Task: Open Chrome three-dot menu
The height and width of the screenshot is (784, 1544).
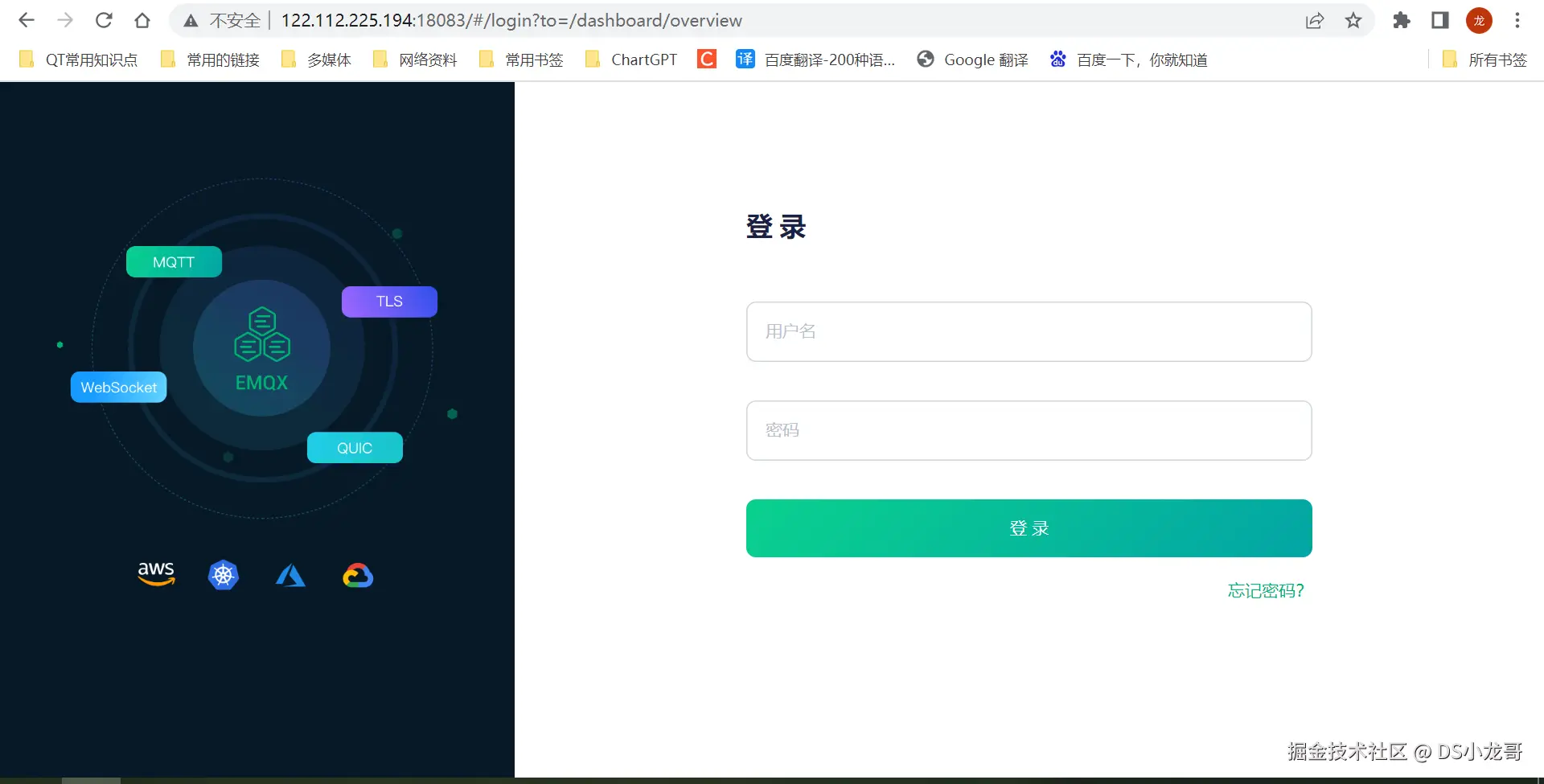Action: click(x=1517, y=20)
